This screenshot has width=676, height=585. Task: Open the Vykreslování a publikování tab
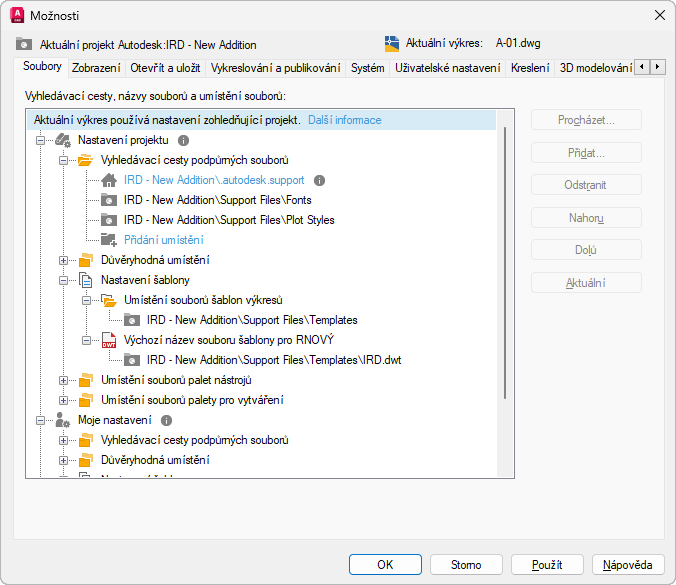[x=275, y=68]
